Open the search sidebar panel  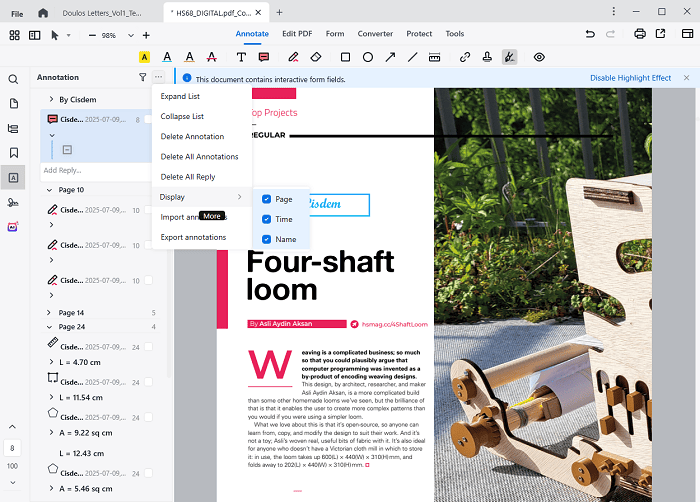[13, 78]
